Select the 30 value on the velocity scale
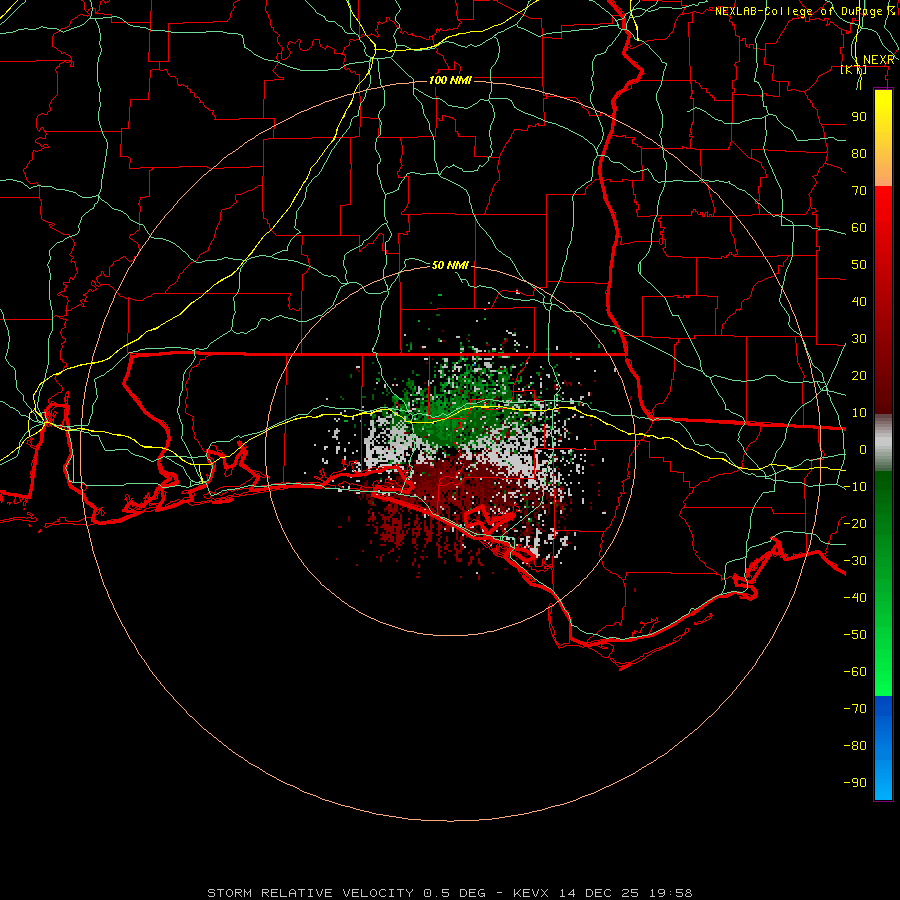900x900 pixels. [859, 339]
